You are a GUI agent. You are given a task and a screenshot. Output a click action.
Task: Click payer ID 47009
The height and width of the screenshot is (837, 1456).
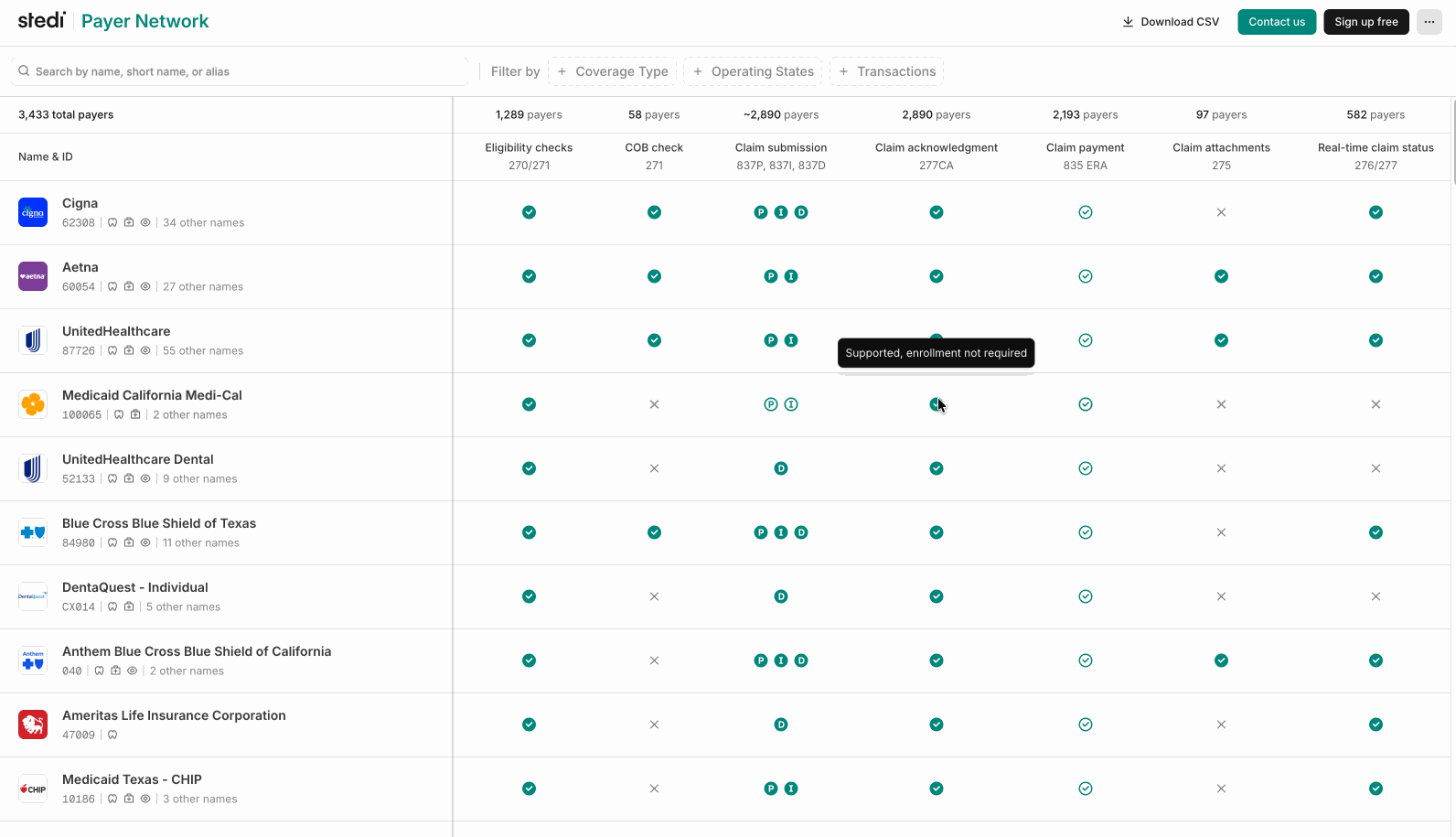click(79, 735)
